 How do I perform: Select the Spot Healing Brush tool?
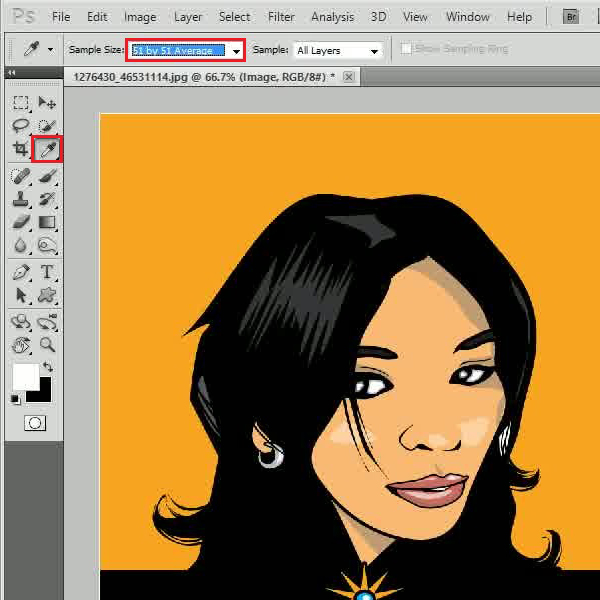pos(21,176)
